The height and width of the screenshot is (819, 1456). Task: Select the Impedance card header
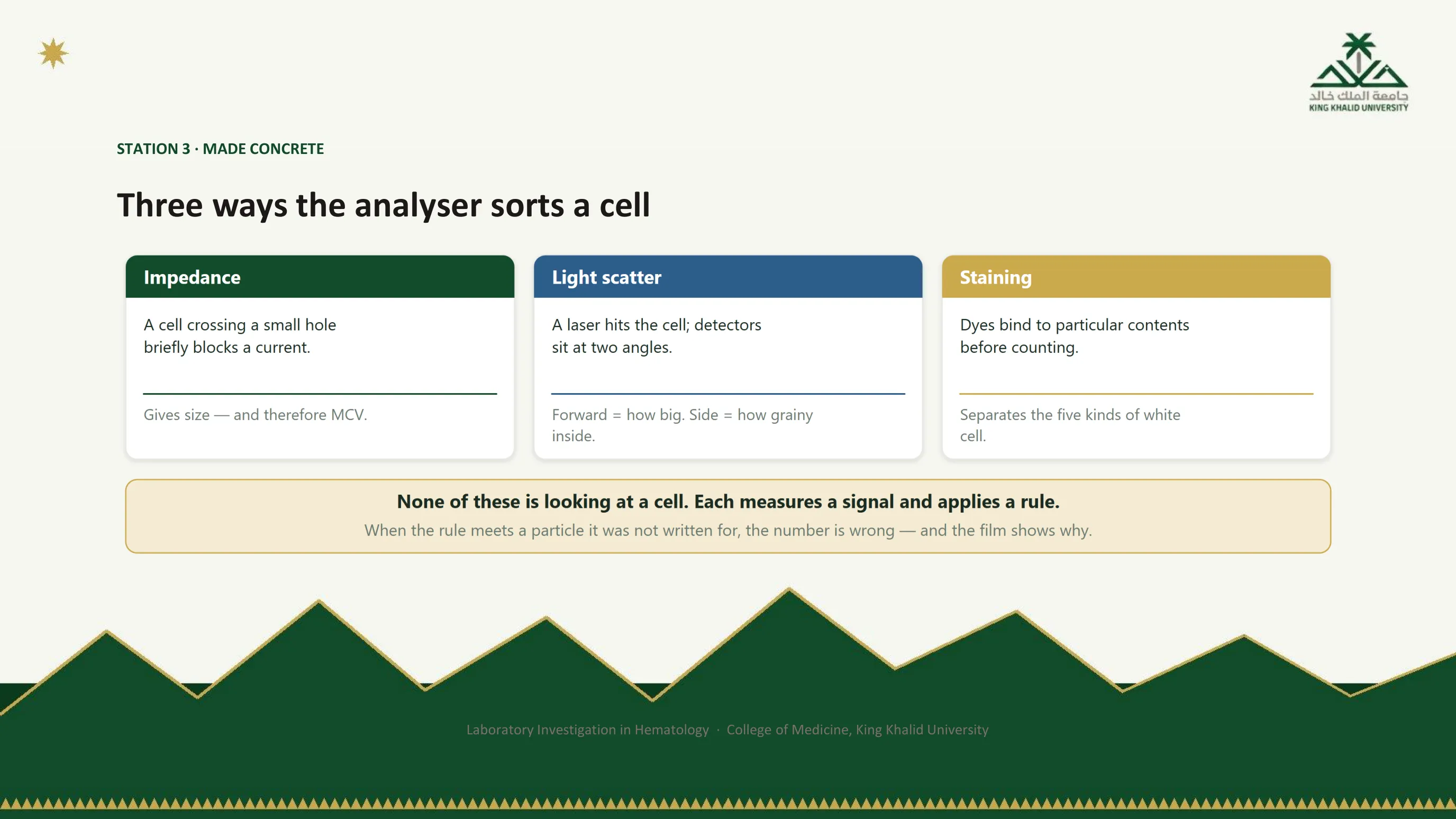320,277
